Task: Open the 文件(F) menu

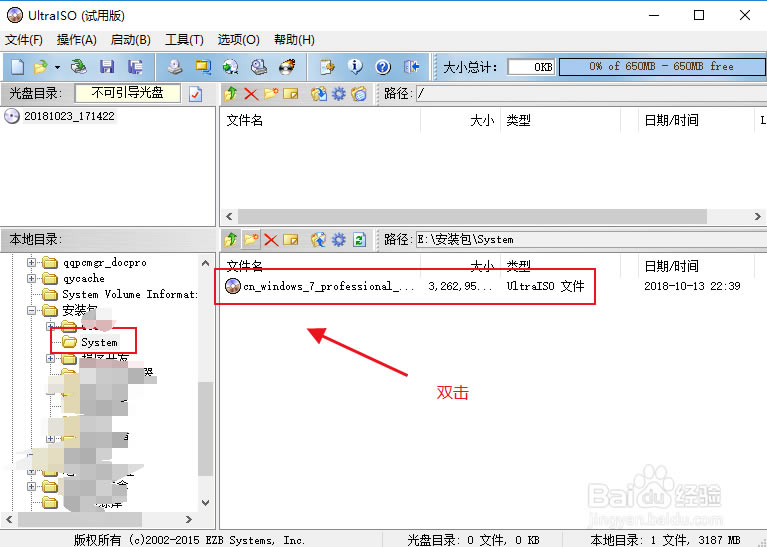Action: click(24, 40)
